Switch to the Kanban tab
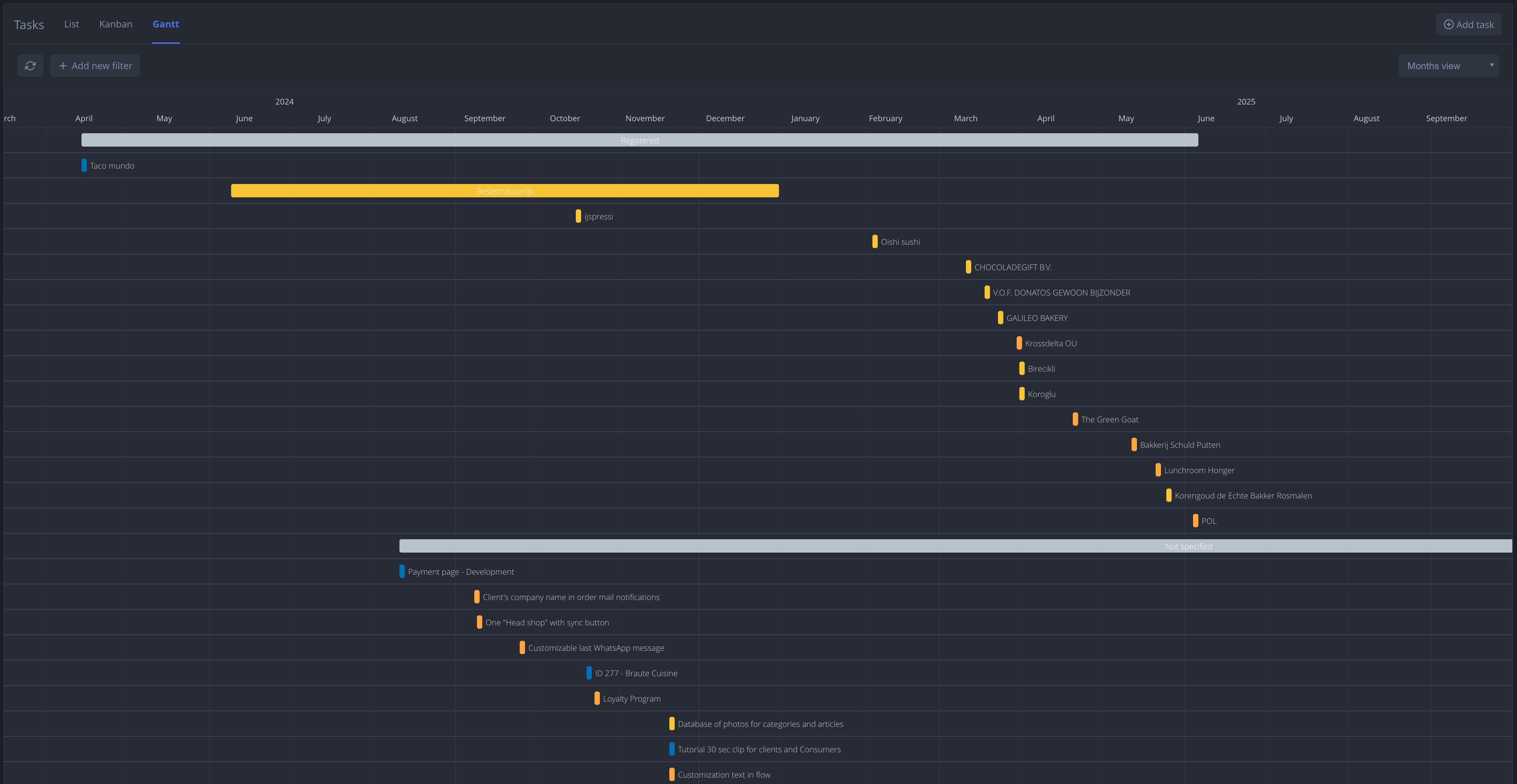The image size is (1517, 784). [116, 24]
